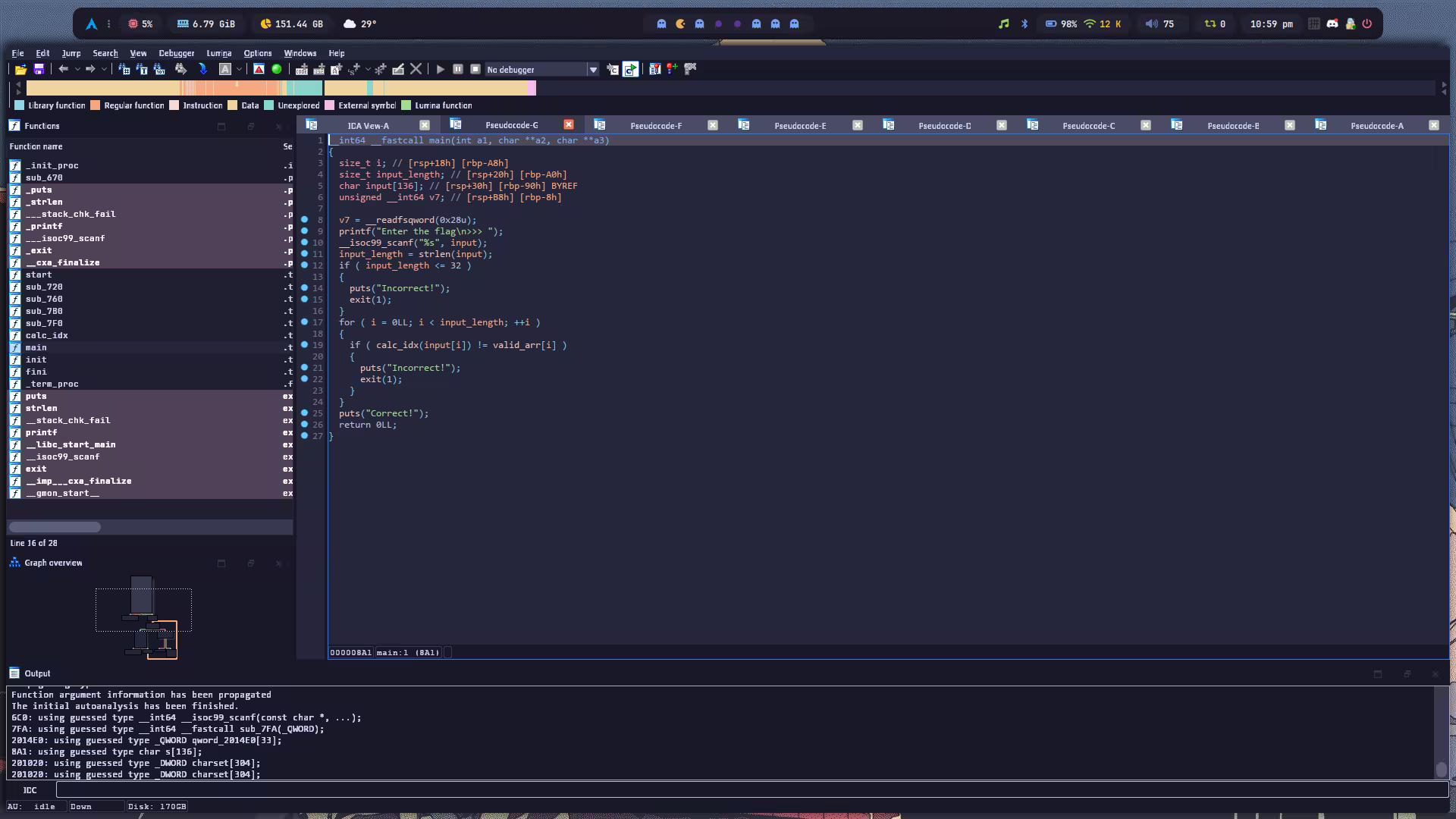Click the large X delete icon
Screen dimensions: 1456x819
pos(416,69)
